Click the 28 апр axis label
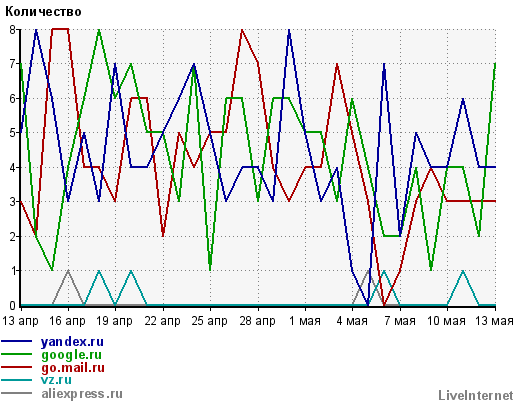This screenshot has width=520, height=405. [x=257, y=321]
